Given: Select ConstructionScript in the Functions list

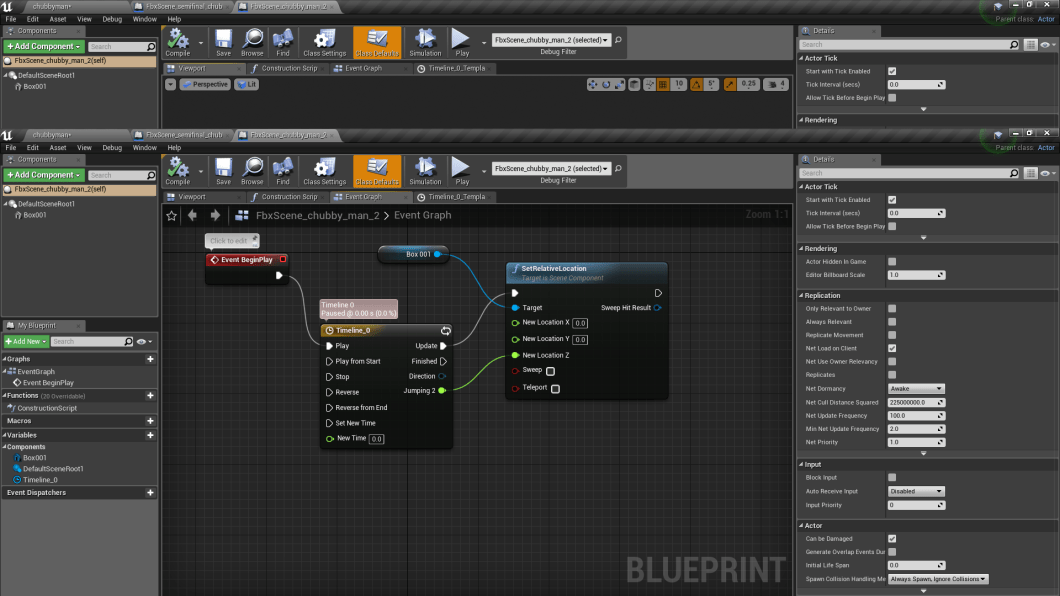Looking at the screenshot, I should (x=47, y=408).
